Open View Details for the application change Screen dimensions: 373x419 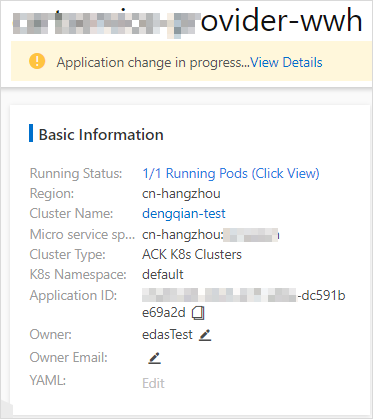pyautogui.click(x=286, y=62)
